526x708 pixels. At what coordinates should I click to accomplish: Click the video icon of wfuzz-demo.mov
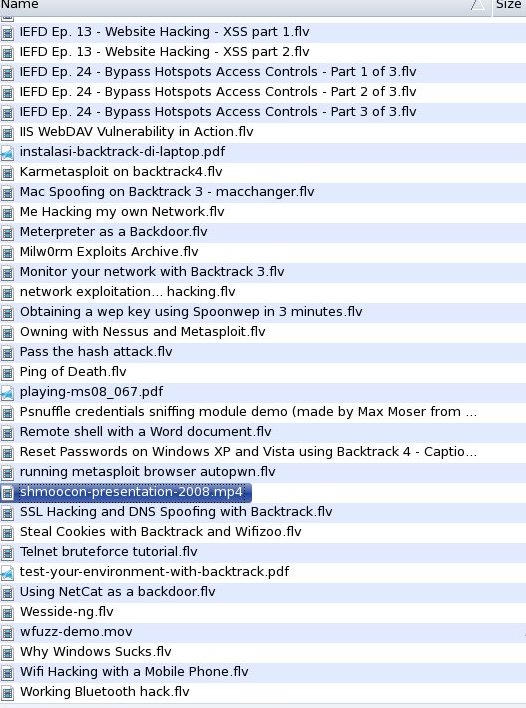[7, 633]
